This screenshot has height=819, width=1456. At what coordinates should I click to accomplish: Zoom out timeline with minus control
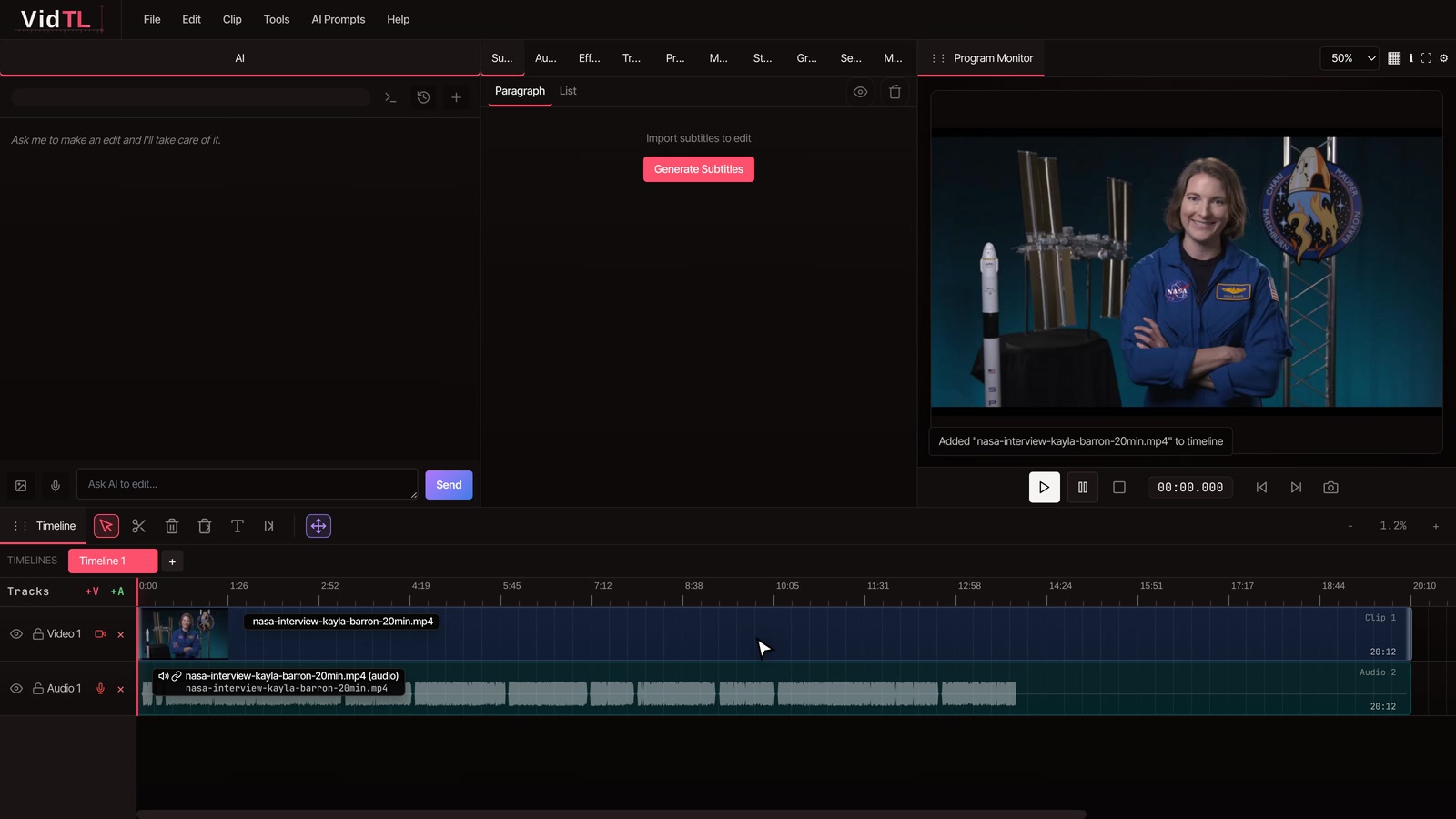[x=1350, y=526]
